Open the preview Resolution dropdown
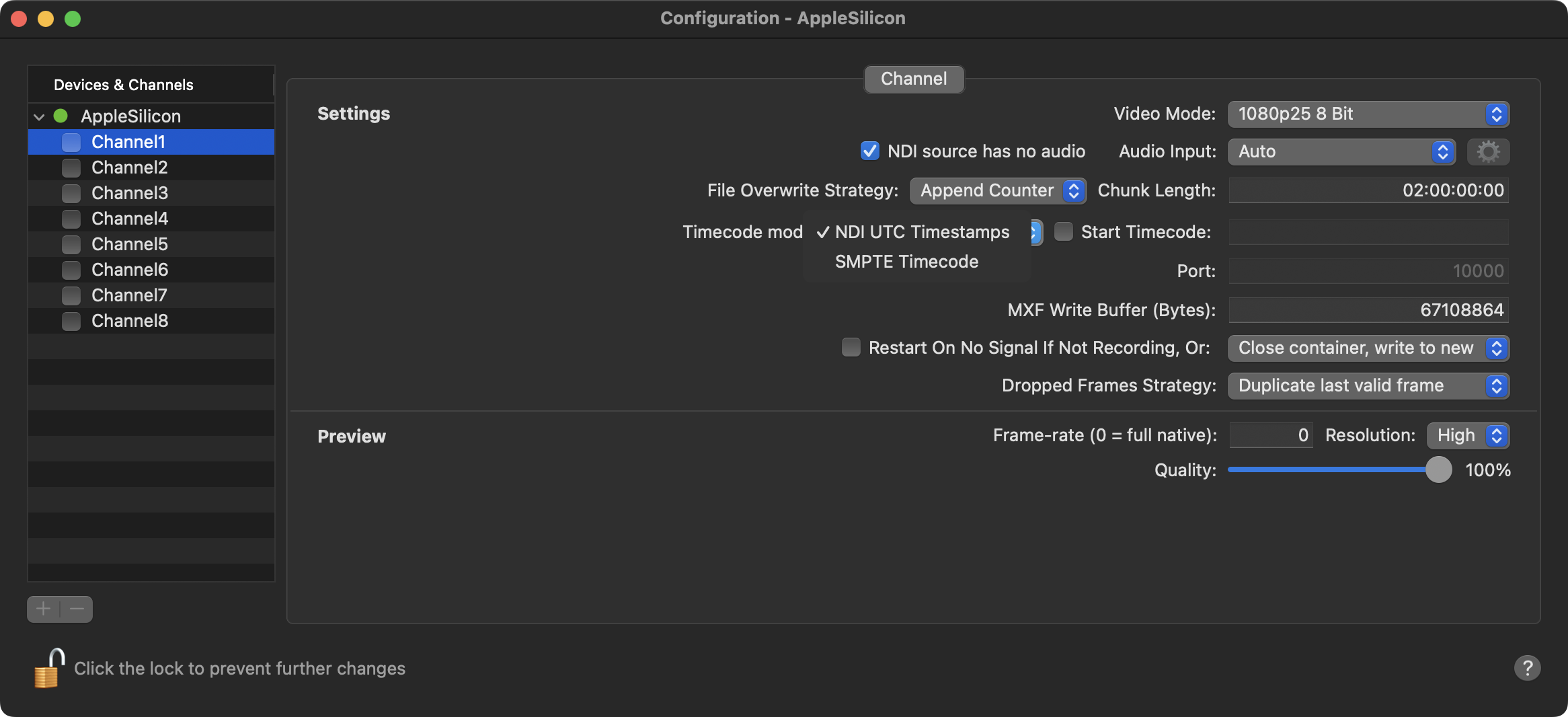This screenshot has width=1568, height=717. pos(1468,435)
